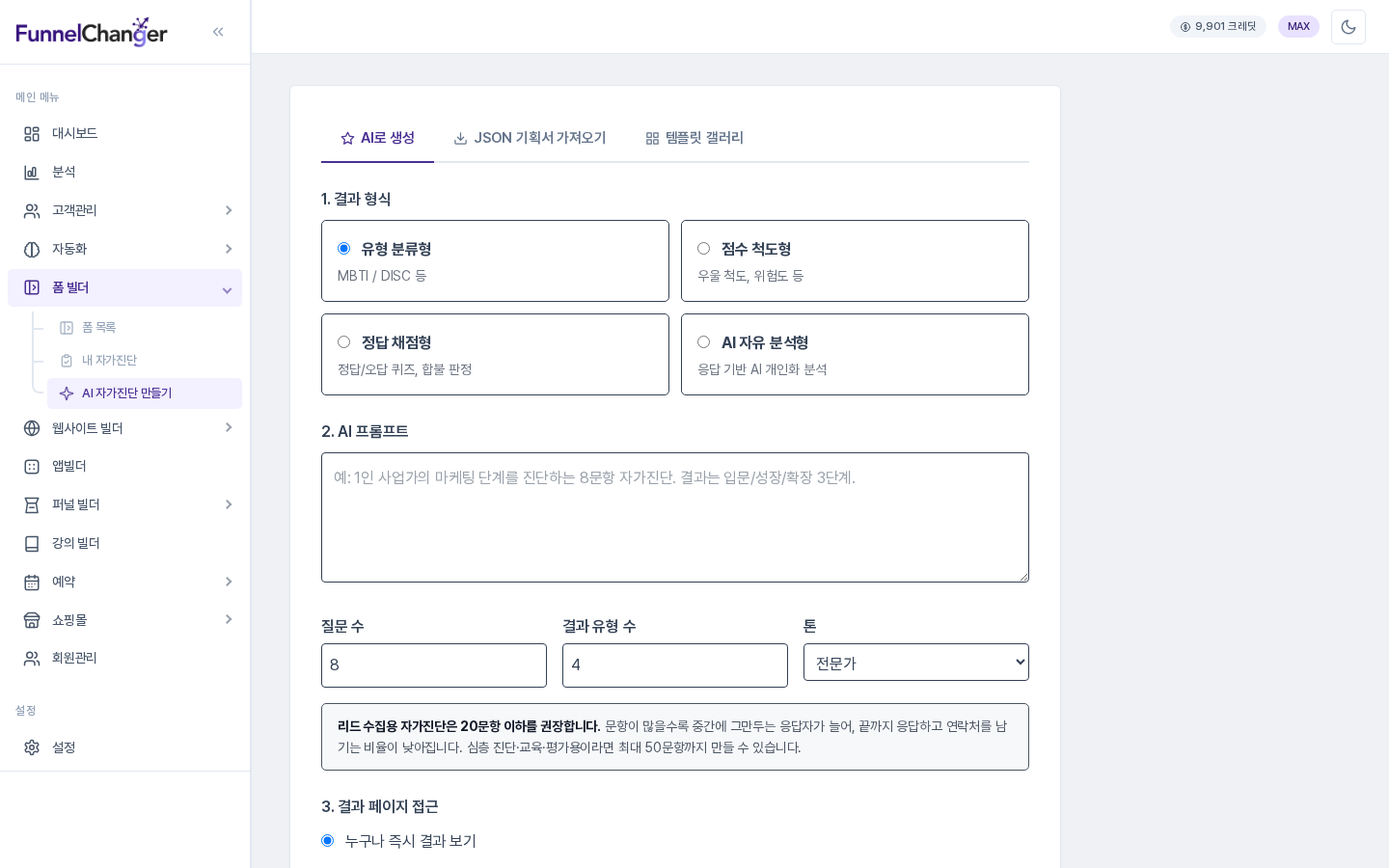Expand the 쇼핑몰 submenu chevron
Viewport: 1389px width, 868px height.
click(x=229, y=619)
